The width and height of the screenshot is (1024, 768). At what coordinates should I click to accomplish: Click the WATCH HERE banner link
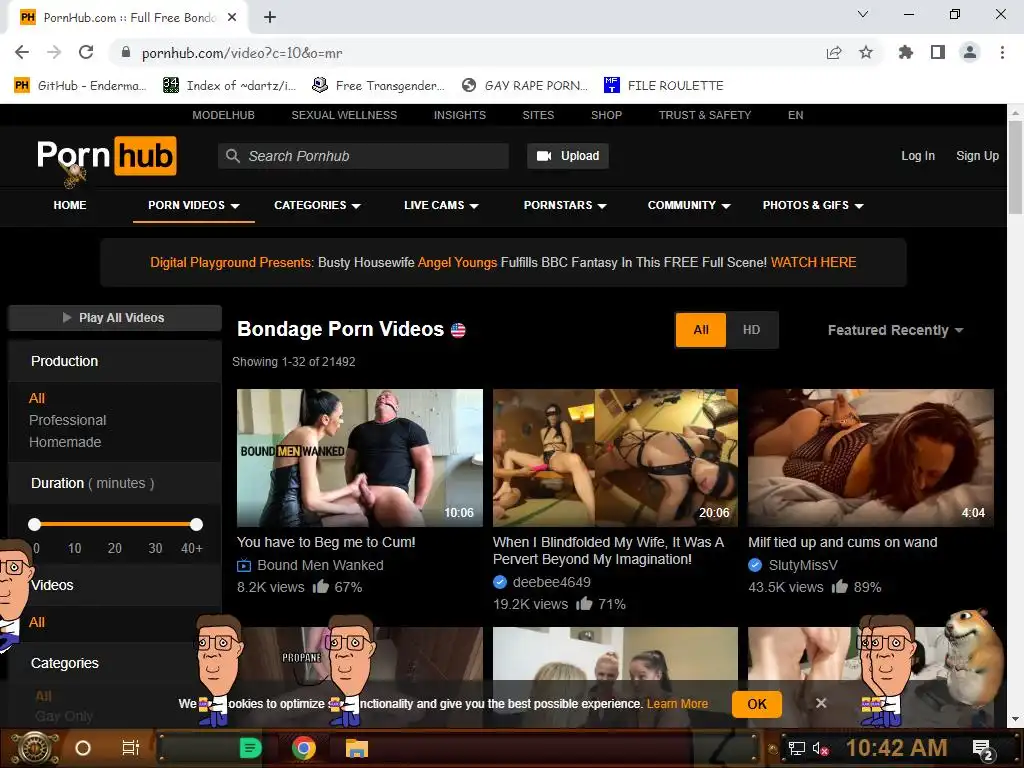(x=813, y=263)
